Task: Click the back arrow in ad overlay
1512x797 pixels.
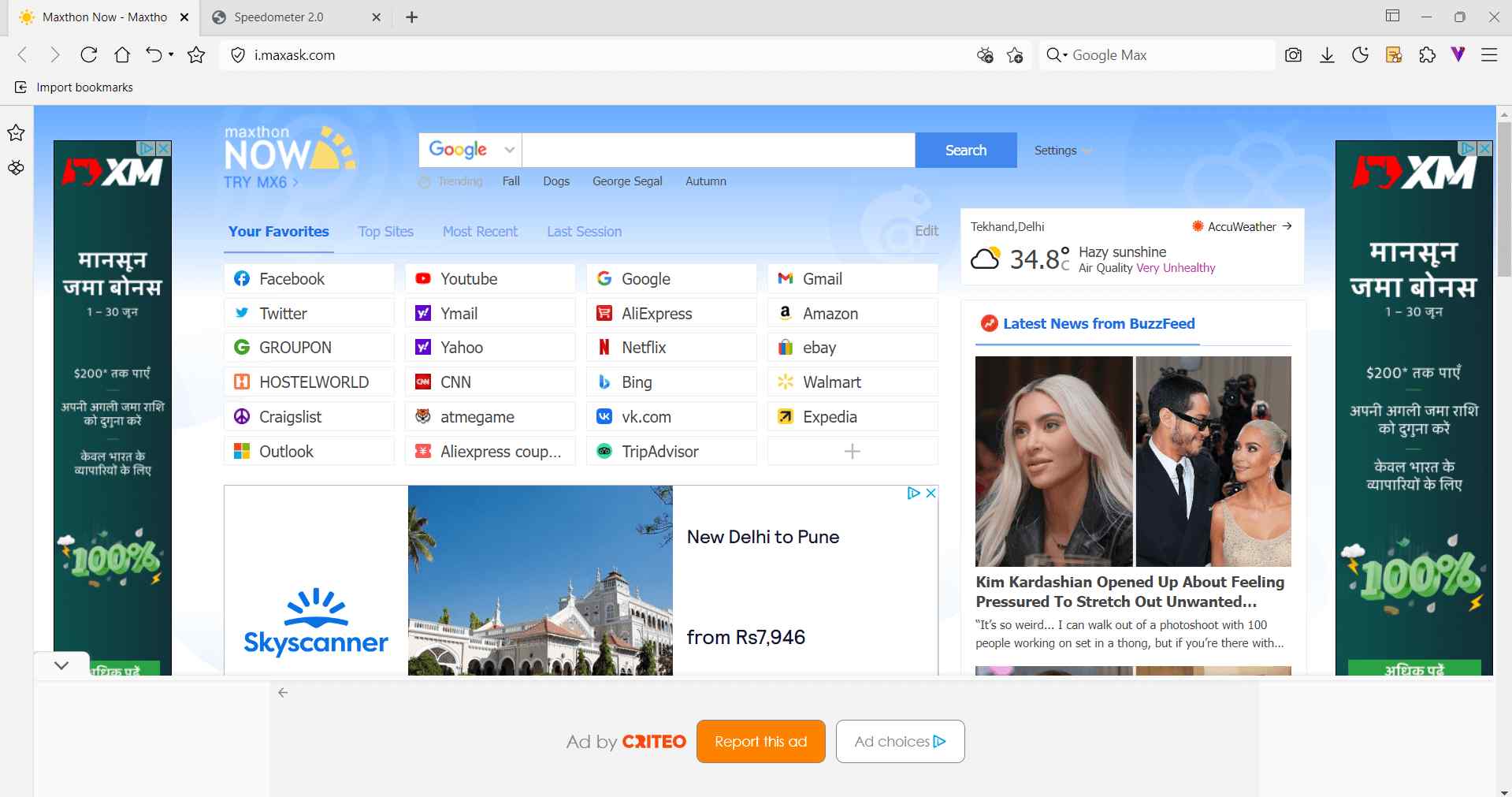Action: coord(283,692)
